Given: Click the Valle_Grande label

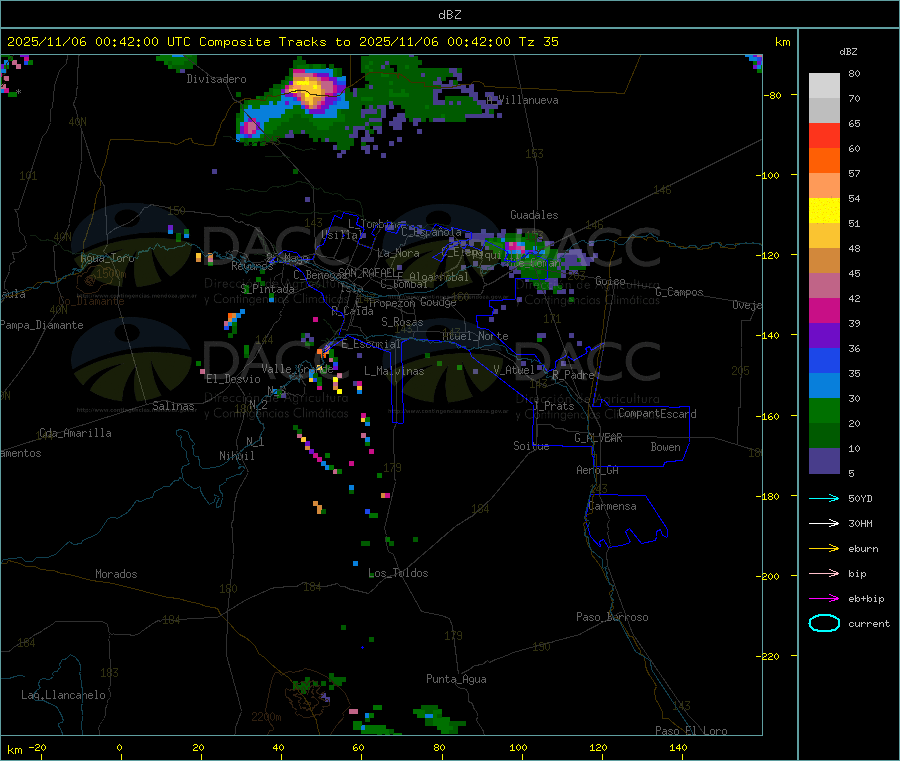Looking at the screenshot, I should click(x=297, y=369).
